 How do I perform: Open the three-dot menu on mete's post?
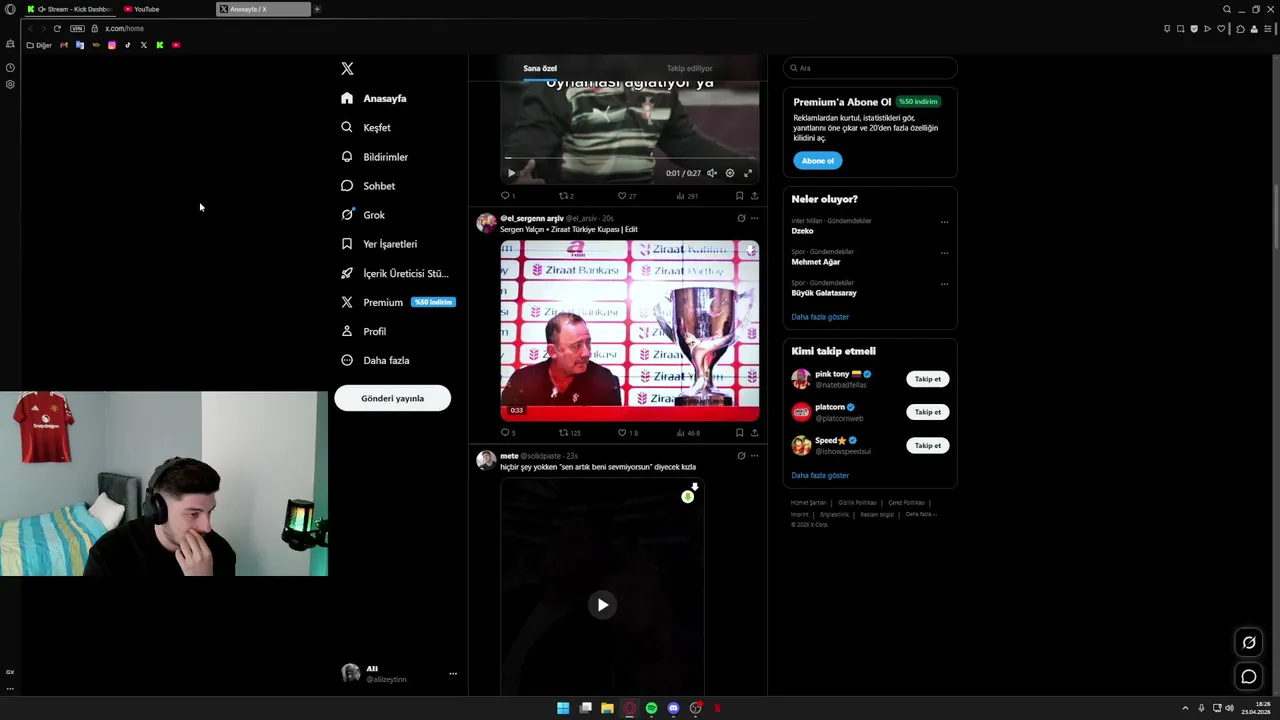click(x=754, y=456)
